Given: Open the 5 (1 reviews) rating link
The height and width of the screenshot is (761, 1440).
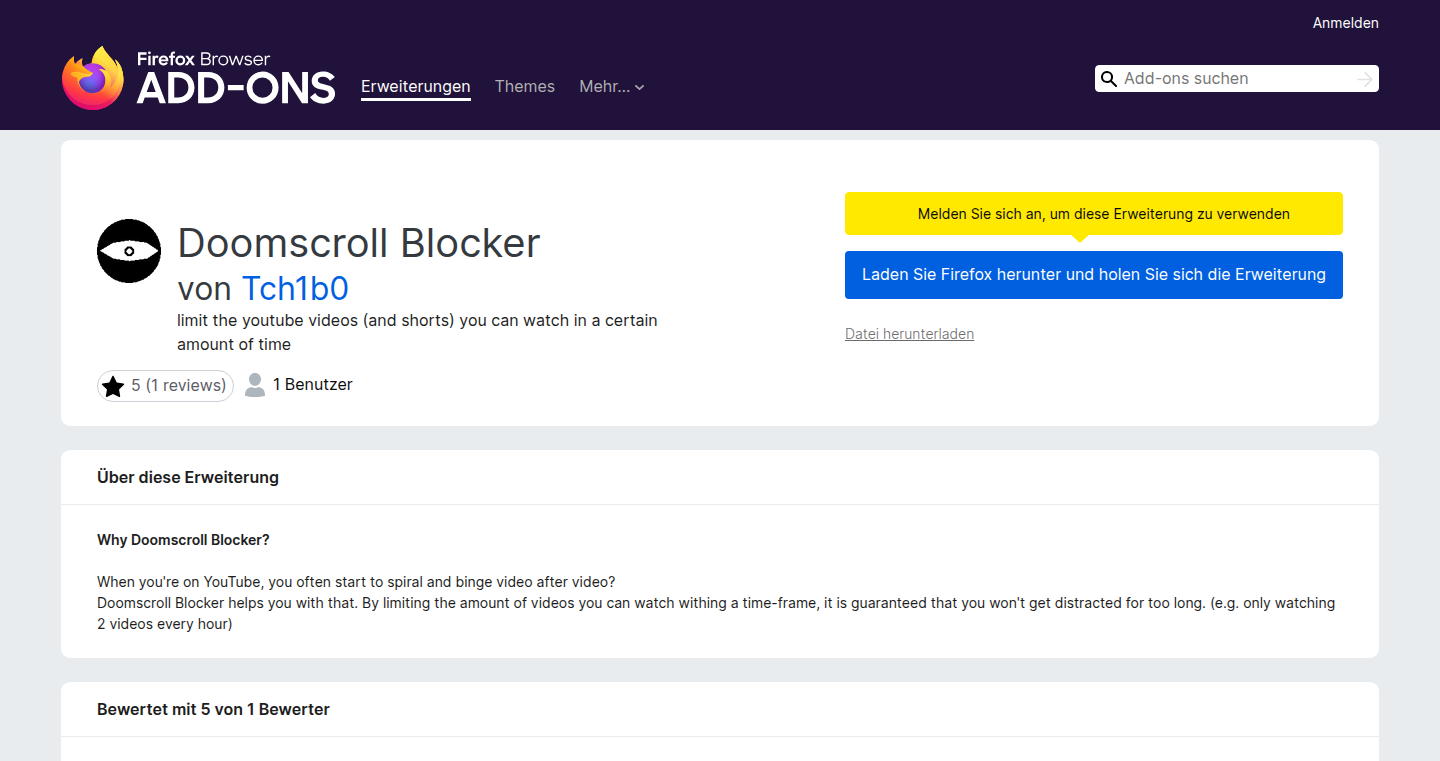Looking at the screenshot, I should (165, 386).
